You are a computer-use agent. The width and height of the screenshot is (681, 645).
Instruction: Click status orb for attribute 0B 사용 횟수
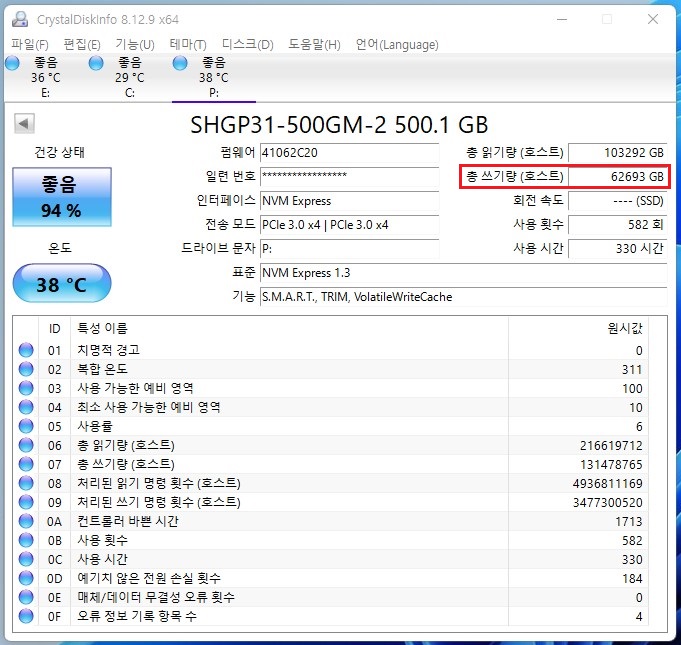pyautogui.click(x=26, y=540)
